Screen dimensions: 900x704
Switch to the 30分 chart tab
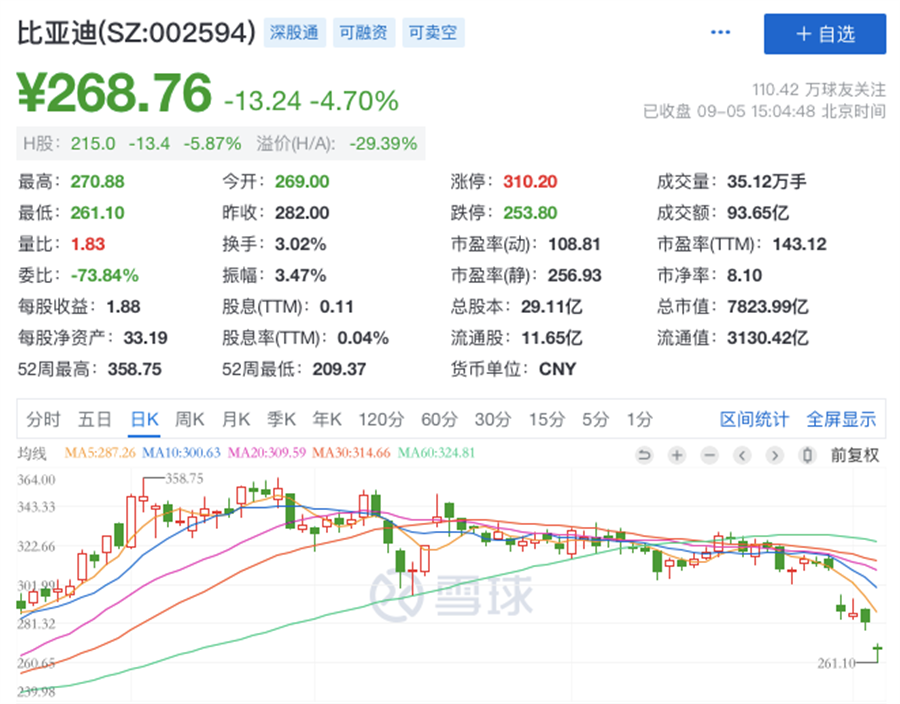492,419
